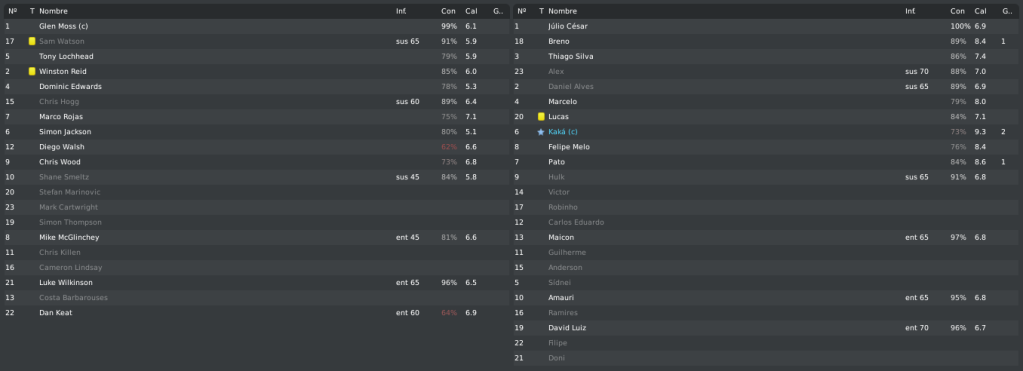Click Diego Walsh's 62% condition value
Viewport: 1023px width, 371px height.
tap(449, 147)
